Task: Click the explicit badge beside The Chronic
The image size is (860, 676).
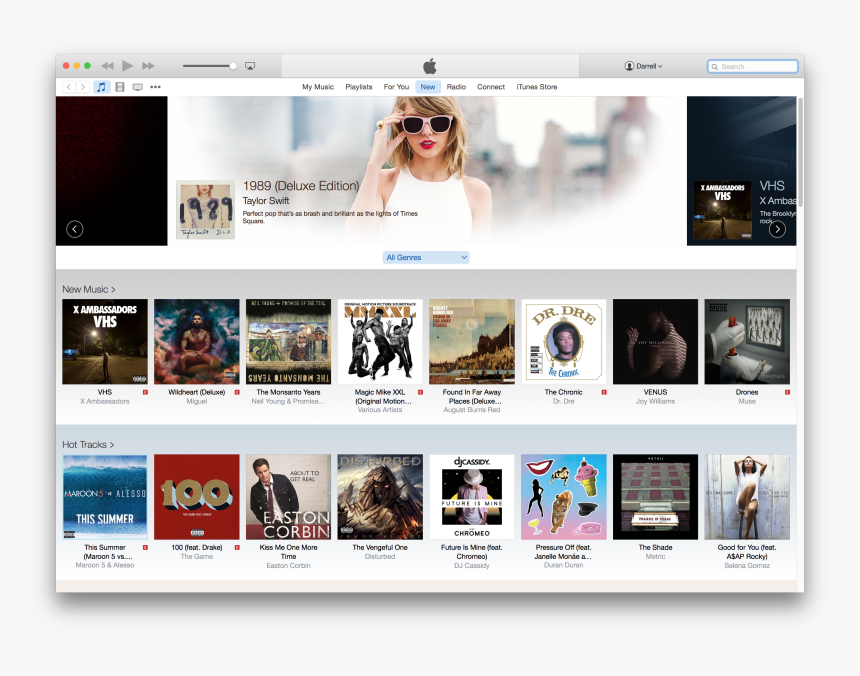Action: point(604,392)
